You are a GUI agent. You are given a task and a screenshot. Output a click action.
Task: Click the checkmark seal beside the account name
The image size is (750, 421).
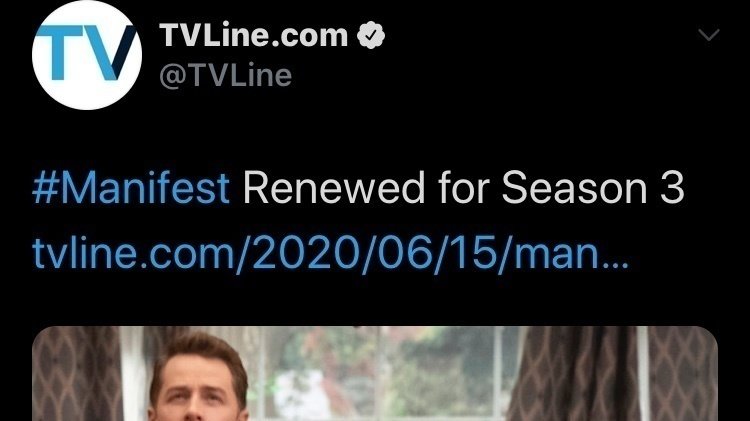click(371, 35)
